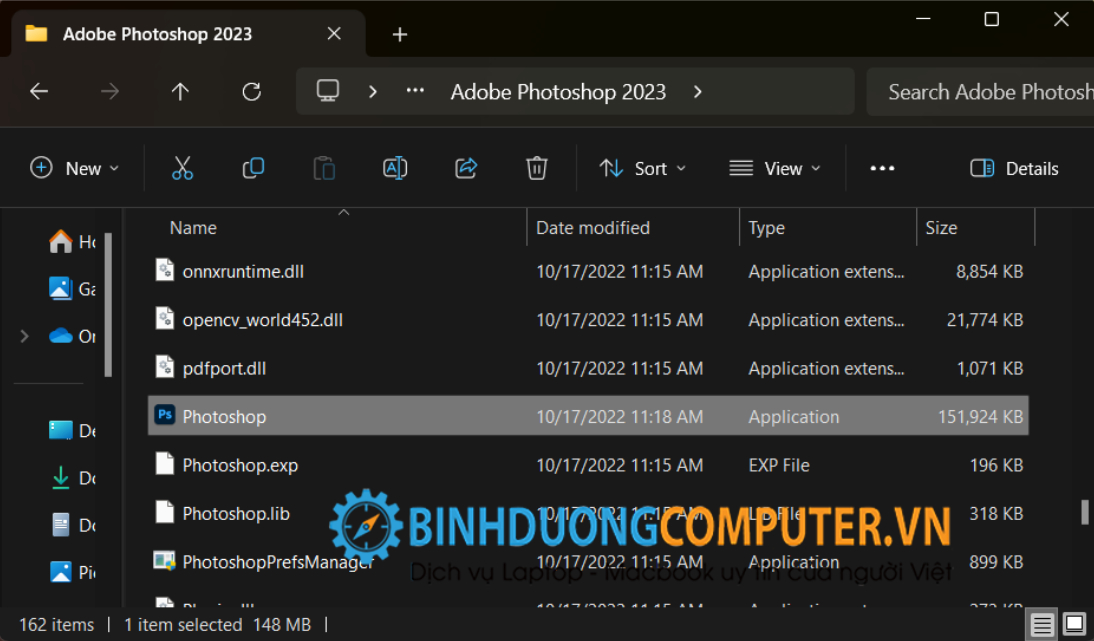Click the 151,924 KB size cell
Viewport: 1094px width, 641px height.
(980, 416)
